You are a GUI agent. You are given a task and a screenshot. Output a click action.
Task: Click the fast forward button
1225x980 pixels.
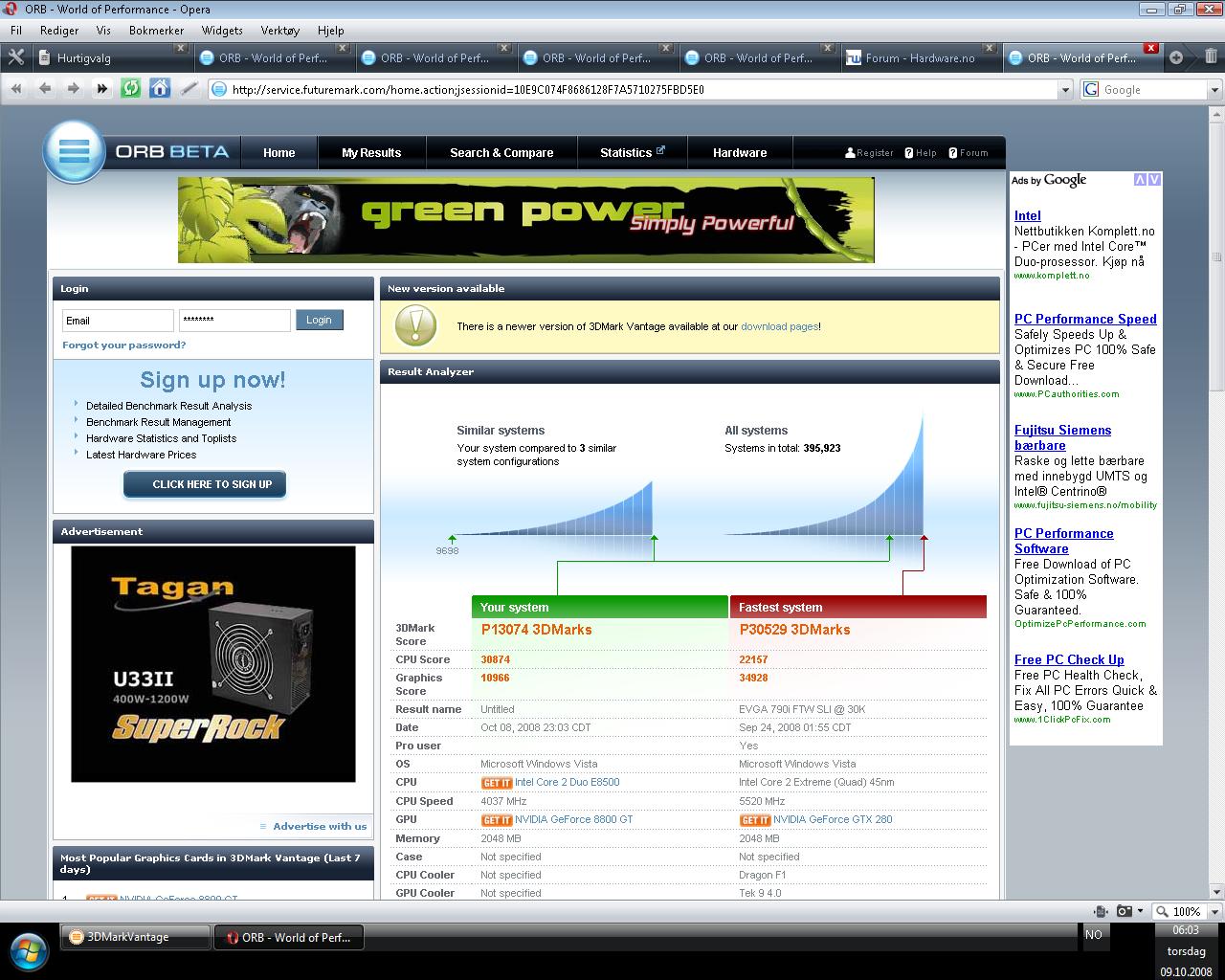pos(101,89)
